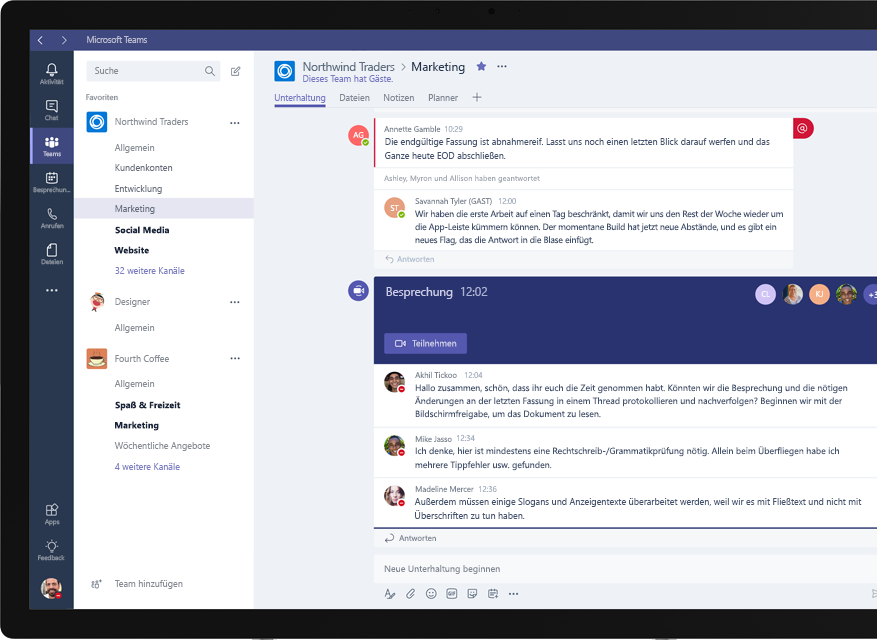This screenshot has height=640, width=877.
Task: Click the KJ participant avatar
Action: tap(819, 294)
